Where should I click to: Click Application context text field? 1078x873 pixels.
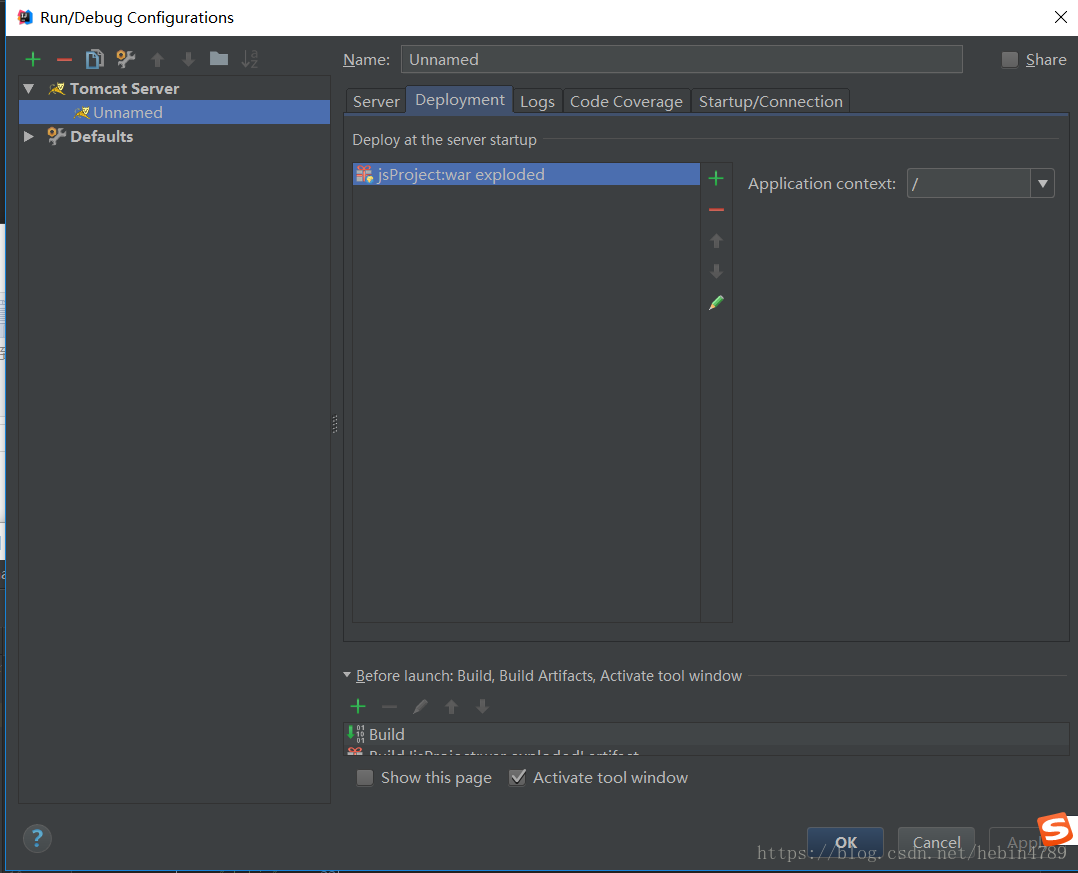[x=968, y=184]
